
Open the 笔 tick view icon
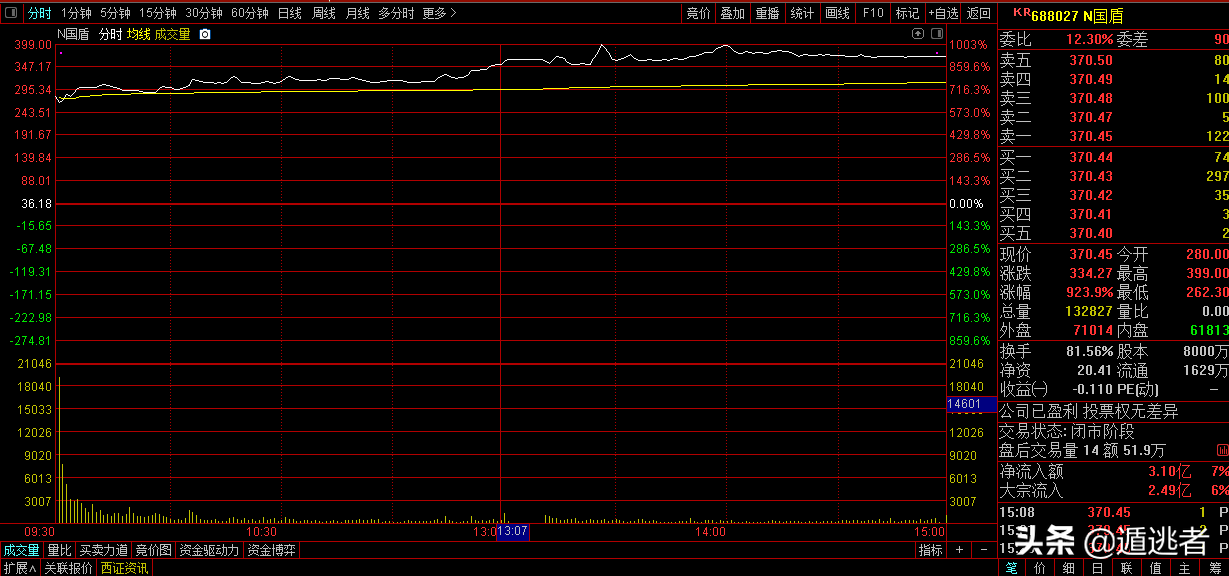pyautogui.click(x=1011, y=567)
